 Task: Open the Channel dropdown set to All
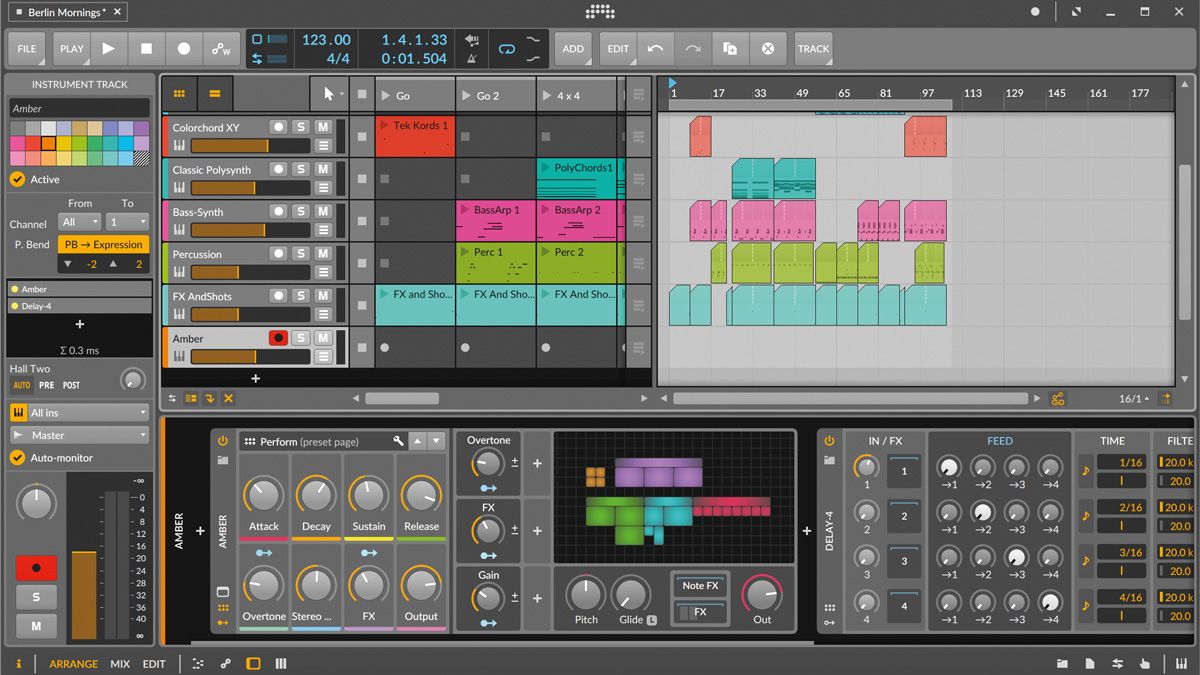pos(79,222)
